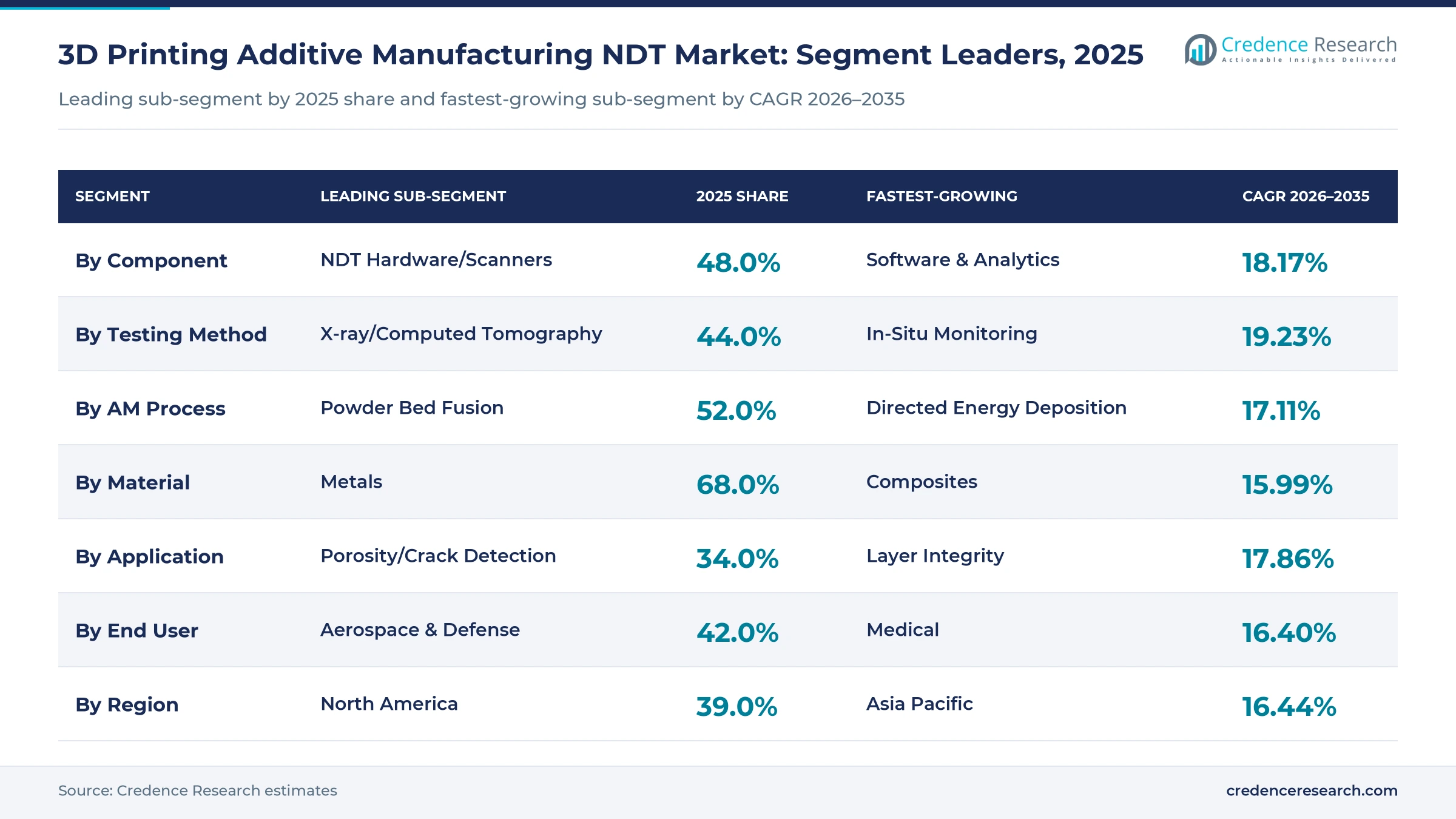Click the Powder Bed Fusion cell
The width and height of the screenshot is (1456, 819).
tap(412, 408)
